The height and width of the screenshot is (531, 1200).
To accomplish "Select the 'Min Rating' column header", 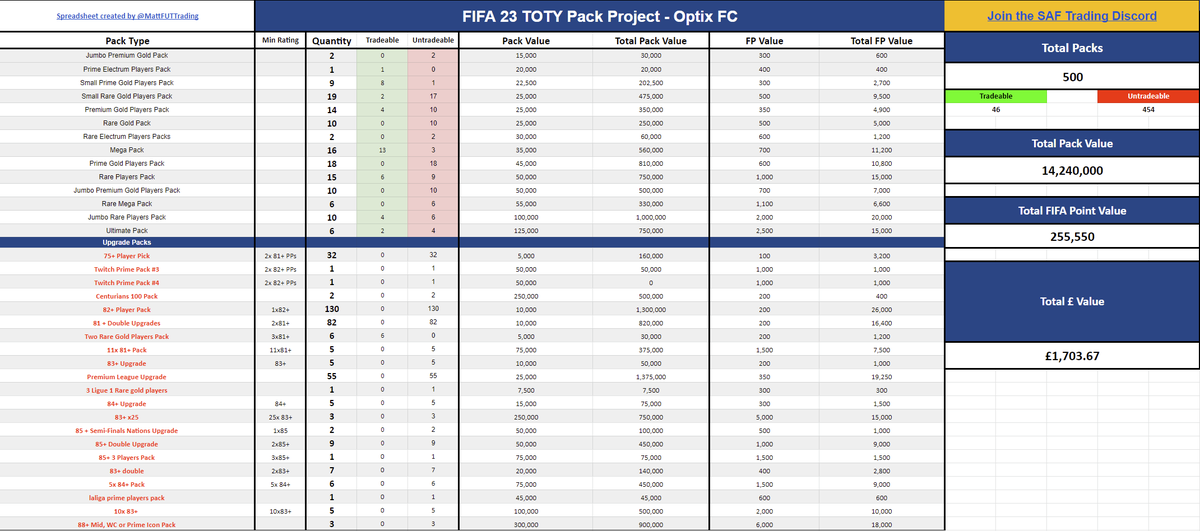I will click(x=278, y=40).
